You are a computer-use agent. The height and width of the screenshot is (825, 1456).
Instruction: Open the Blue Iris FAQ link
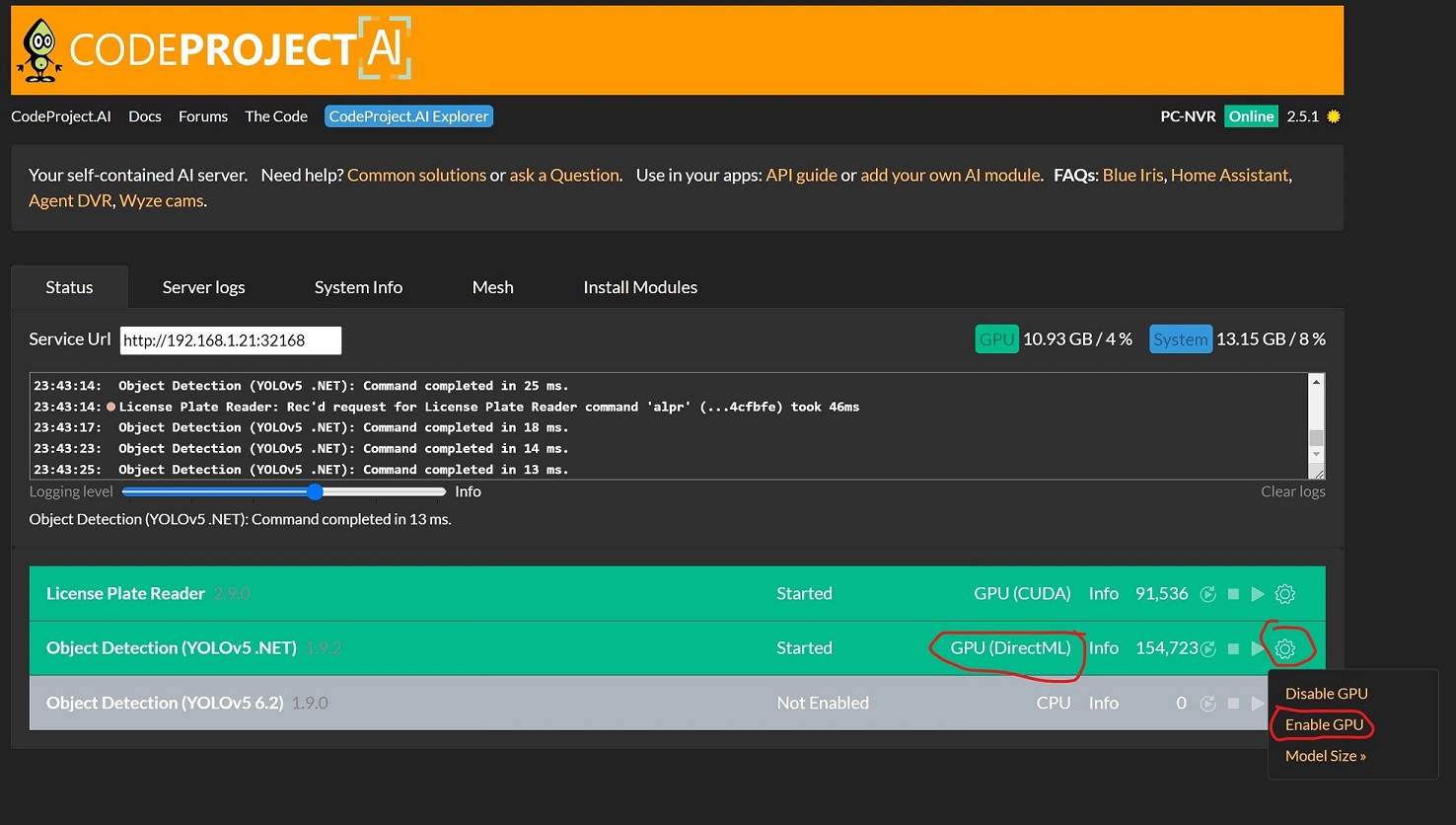point(1132,175)
